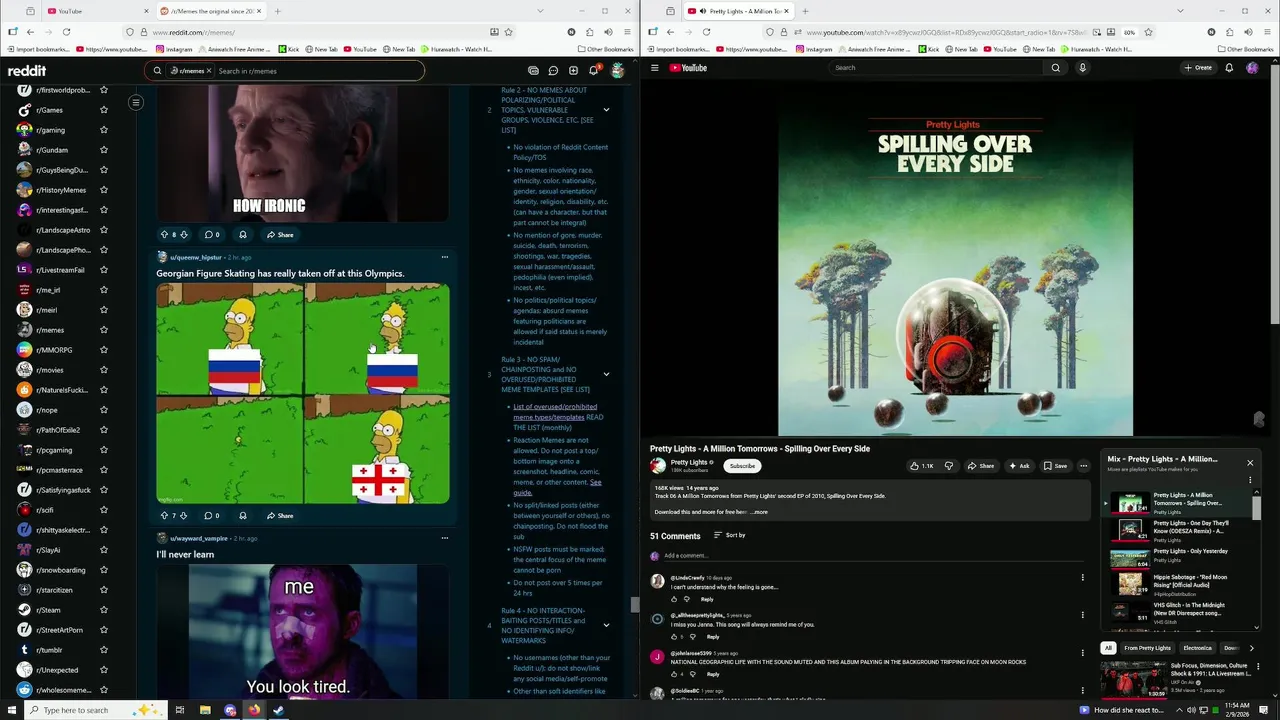Viewport: 1280px width, 720px height.
Task: Expand video description with ...more
Action: click(x=759, y=512)
